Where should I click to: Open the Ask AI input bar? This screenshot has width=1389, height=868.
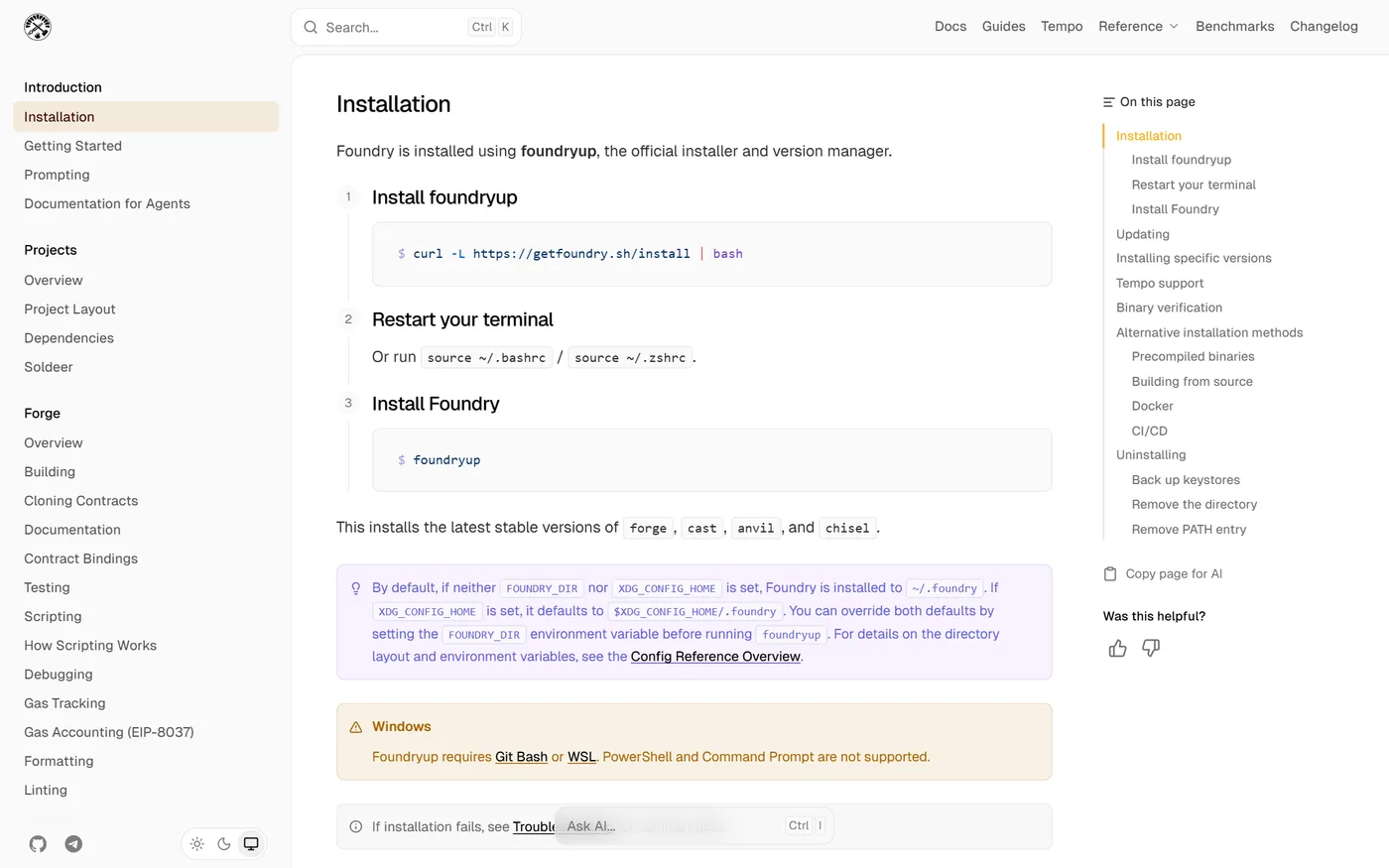pyautogui.click(x=694, y=825)
